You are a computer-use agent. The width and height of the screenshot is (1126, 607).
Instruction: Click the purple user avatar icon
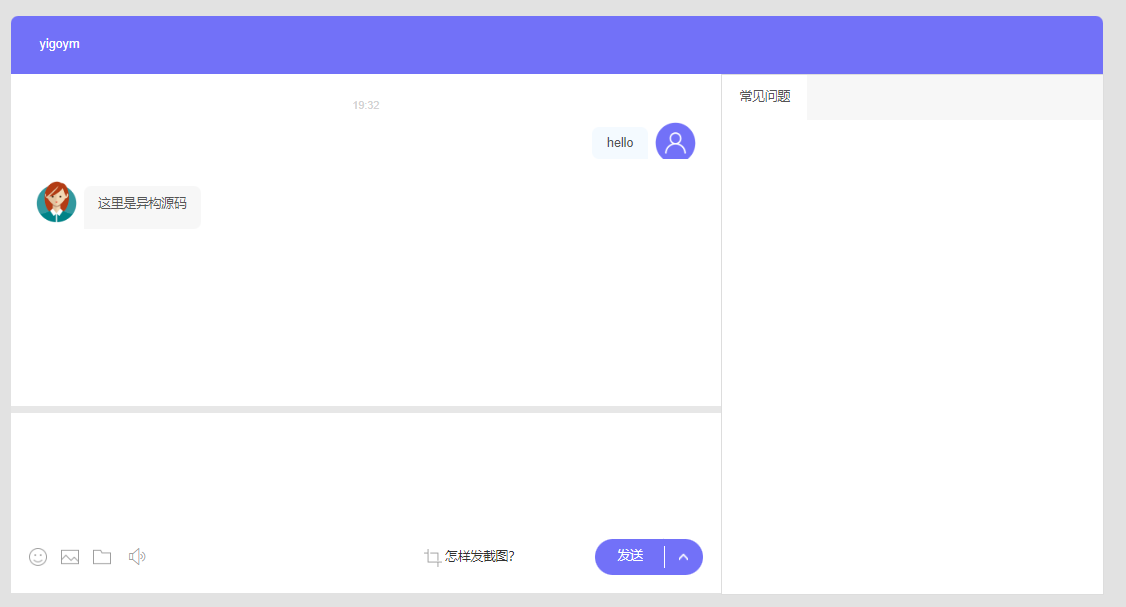click(x=675, y=142)
